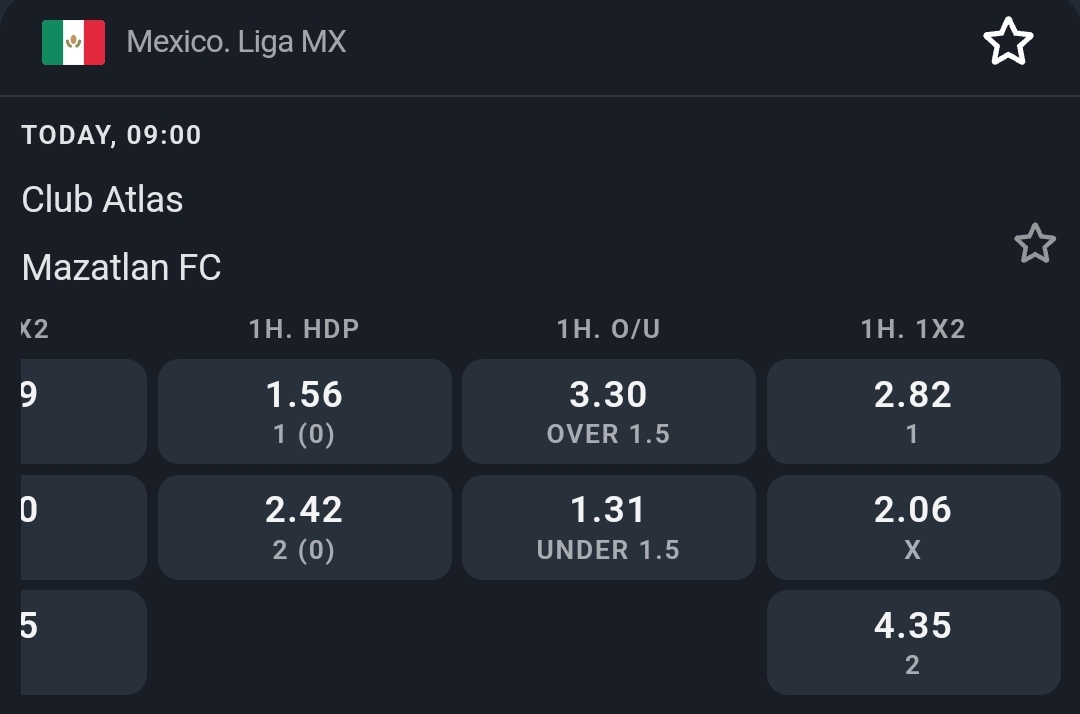Favorite the Liga MX league star
1080x714 pixels.
click(1007, 42)
